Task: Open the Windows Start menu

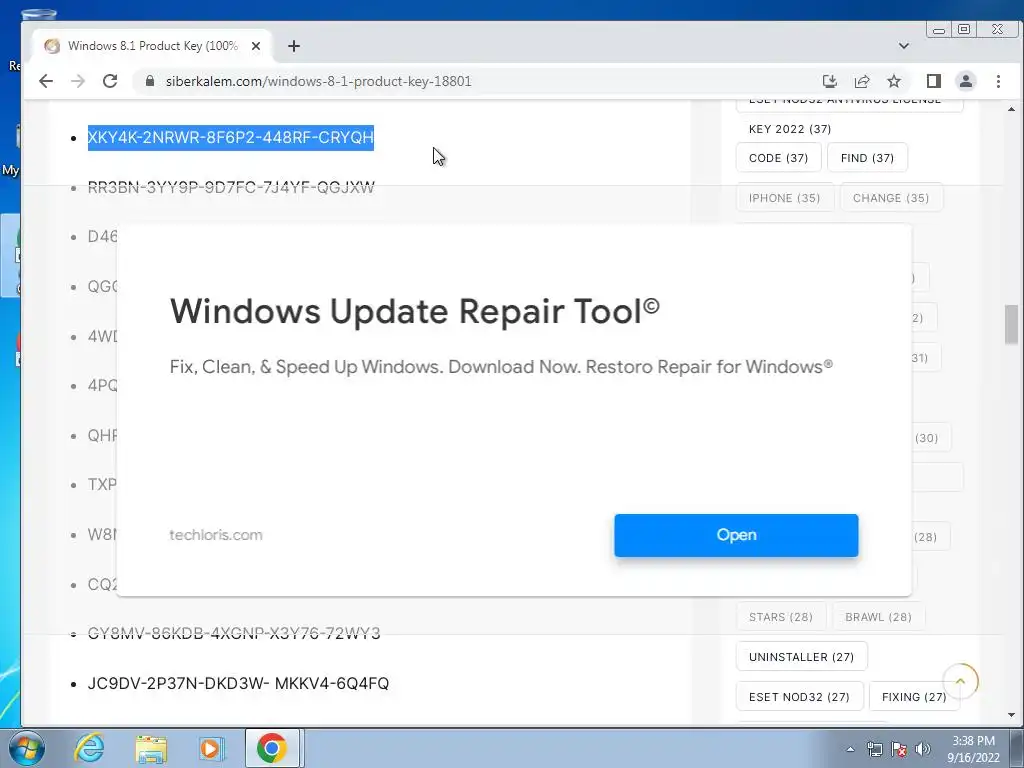Action: (x=25, y=748)
